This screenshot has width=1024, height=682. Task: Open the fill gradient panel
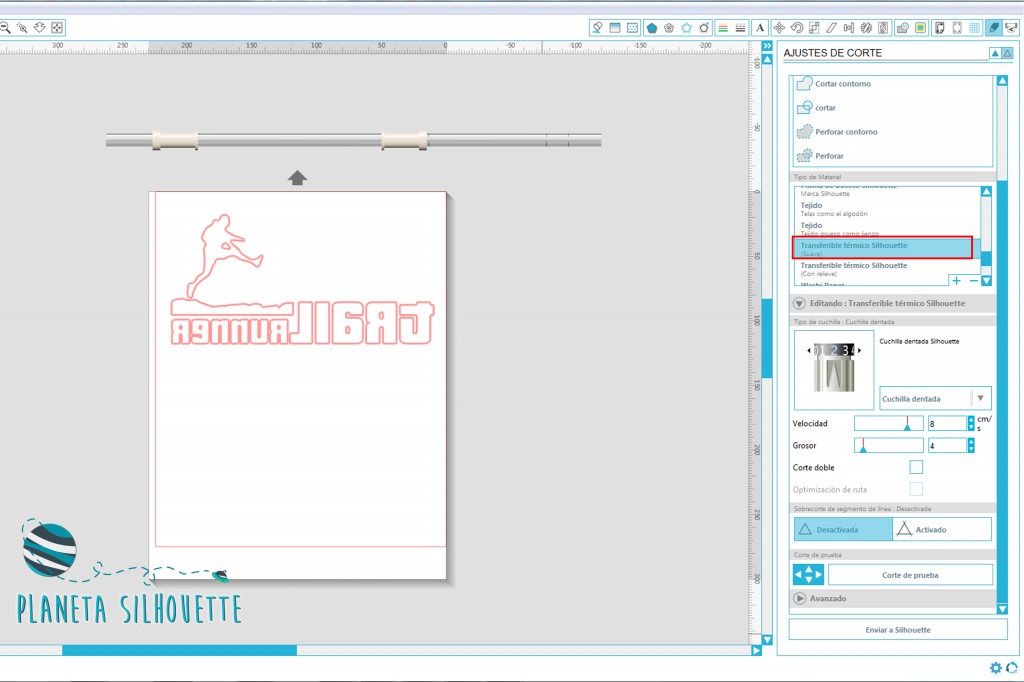tap(615, 27)
